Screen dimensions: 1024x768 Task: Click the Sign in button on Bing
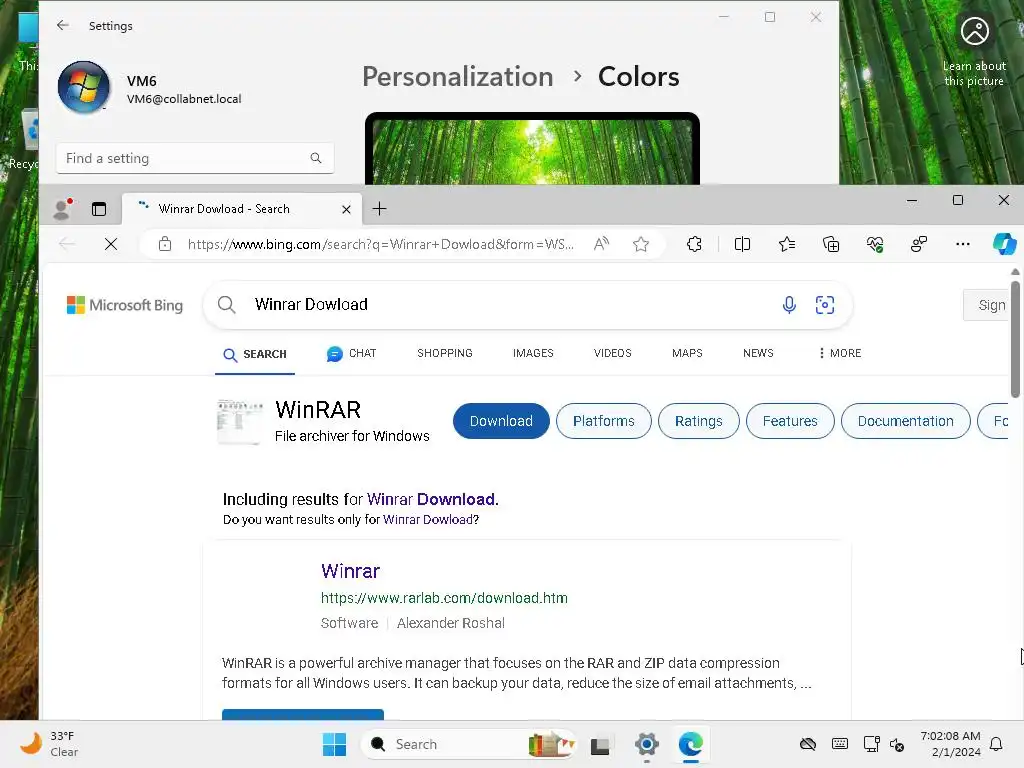pos(987,305)
